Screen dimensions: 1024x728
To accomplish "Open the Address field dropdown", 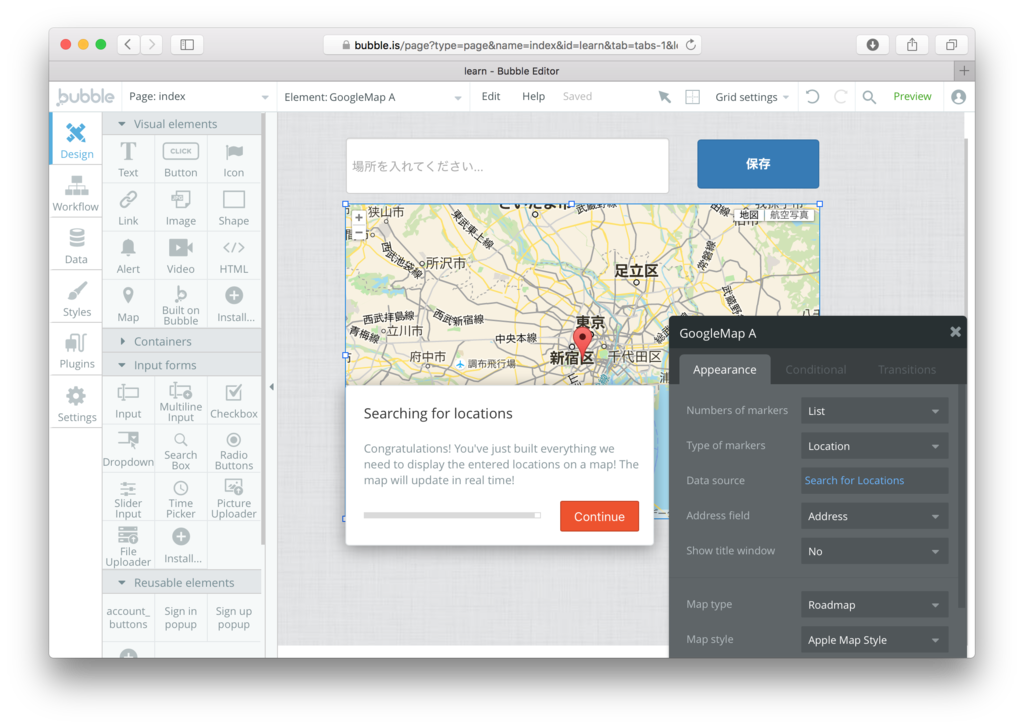I will point(874,516).
